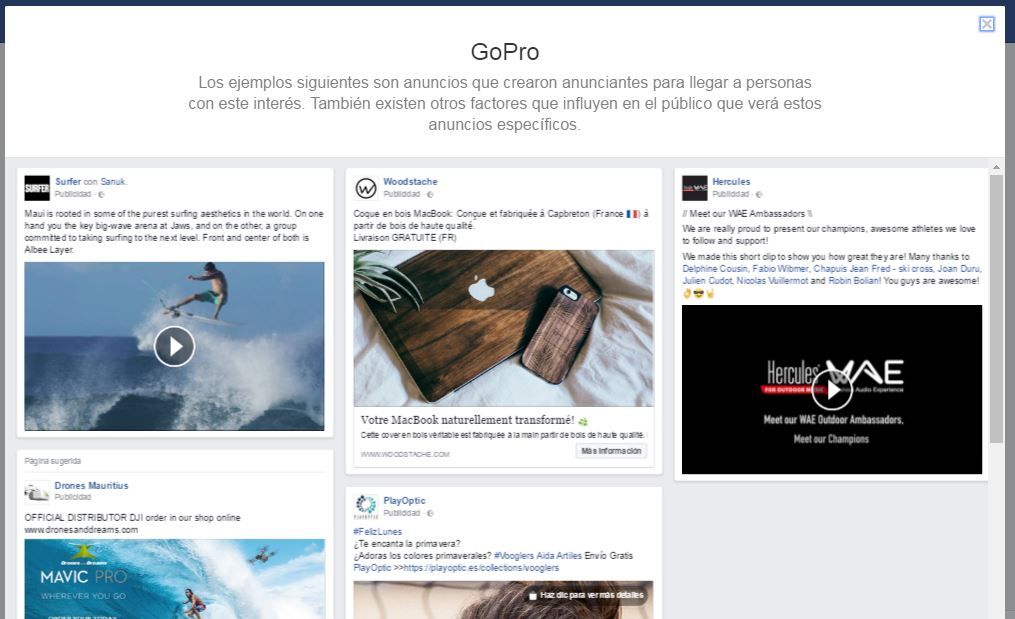Click the Woodstache circular logo icon
The height and width of the screenshot is (619, 1015).
pos(366,188)
